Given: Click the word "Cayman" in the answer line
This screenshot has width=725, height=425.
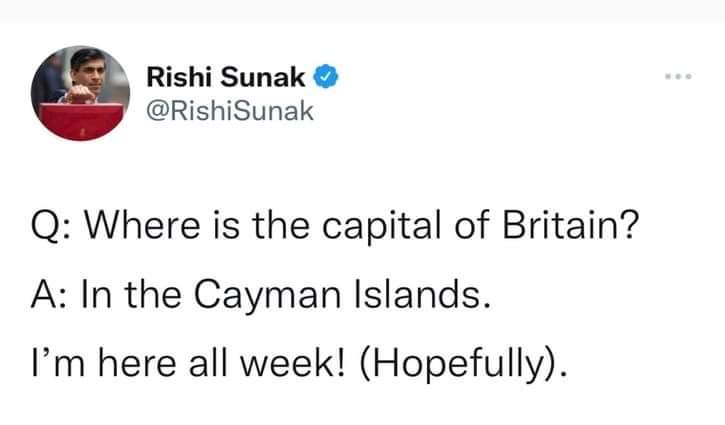Looking at the screenshot, I should tap(267, 296).
